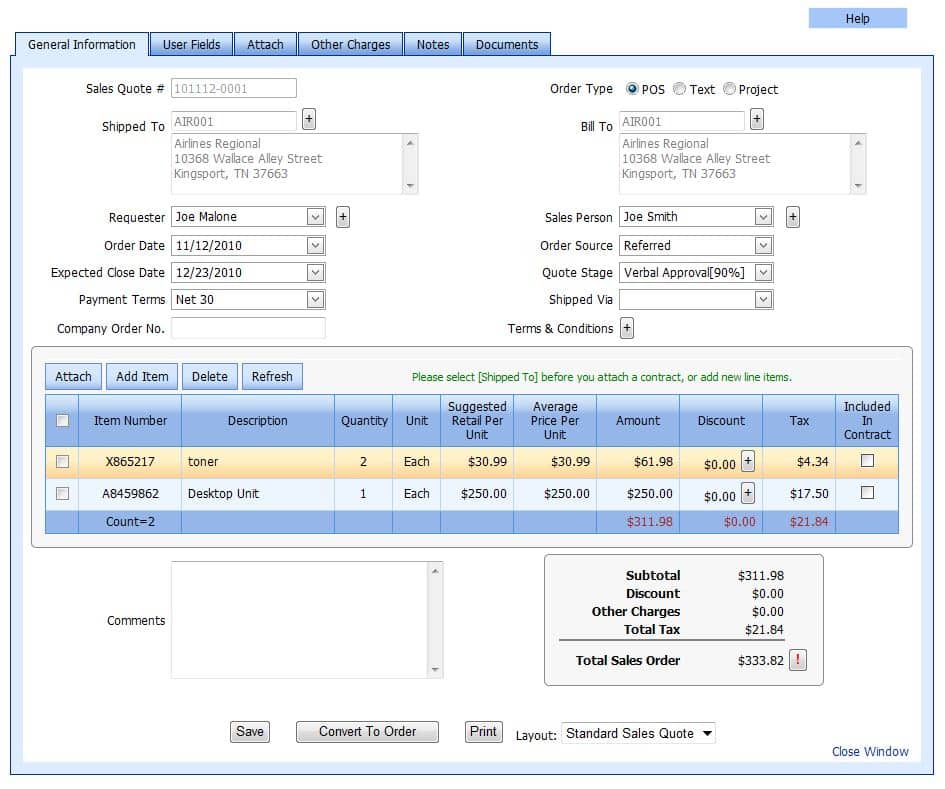Click the plus icon next to Bill To

[x=757, y=119]
